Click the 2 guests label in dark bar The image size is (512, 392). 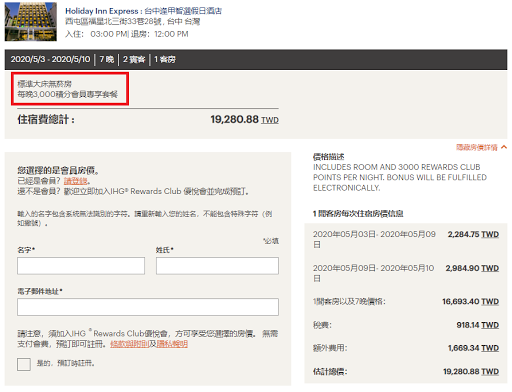[134, 59]
